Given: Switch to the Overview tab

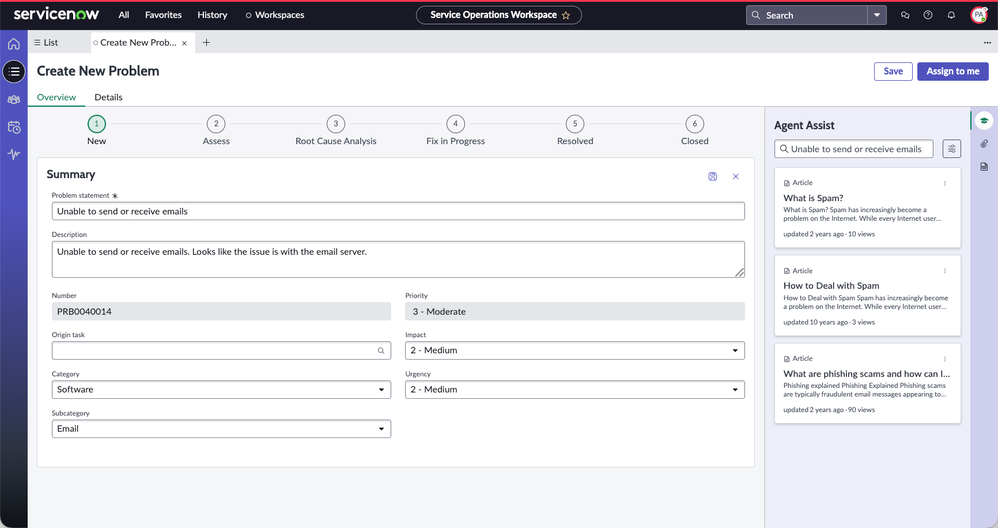Looking at the screenshot, I should point(56,97).
